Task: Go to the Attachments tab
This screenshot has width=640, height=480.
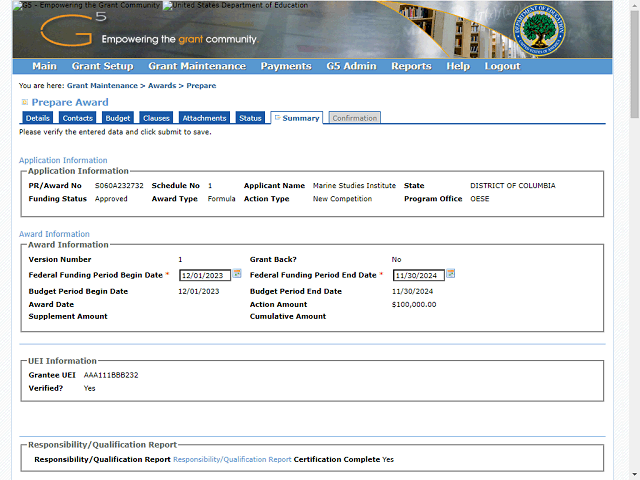Action: pos(204,118)
